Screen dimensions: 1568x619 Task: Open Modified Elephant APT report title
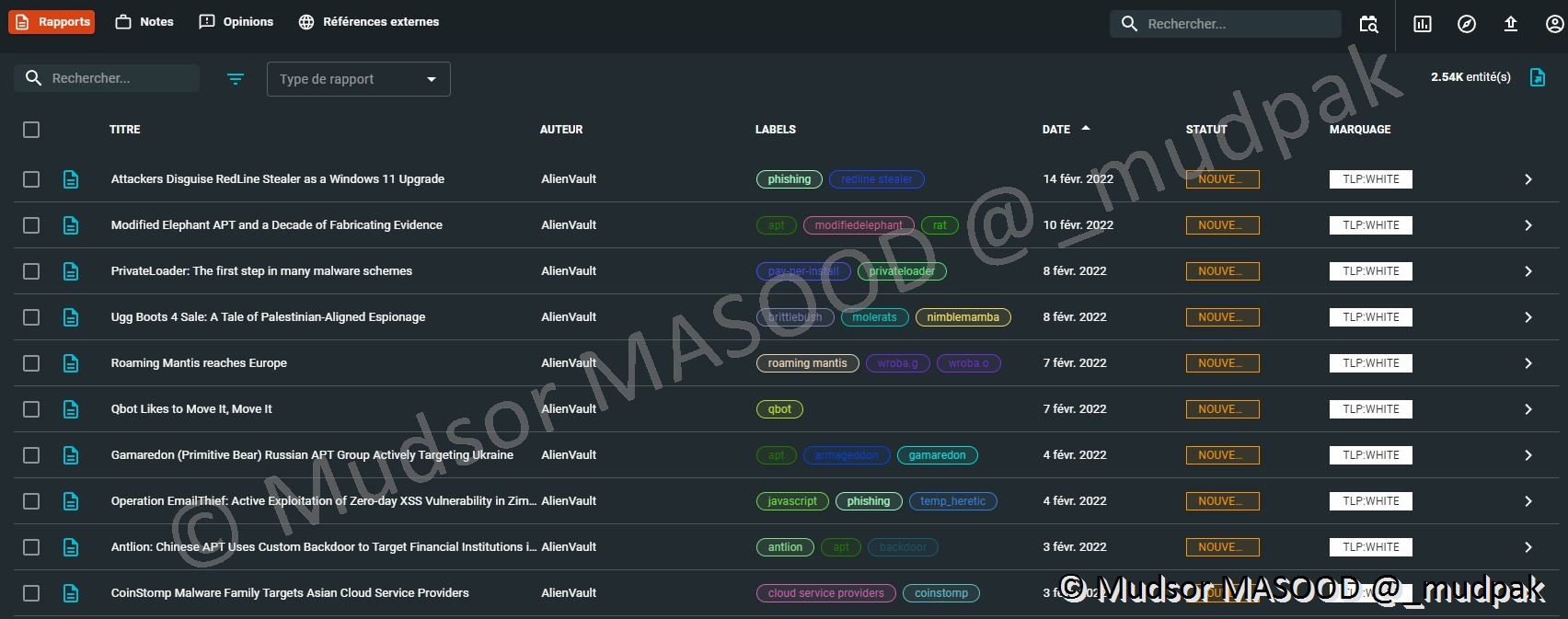pyautogui.click(x=276, y=225)
